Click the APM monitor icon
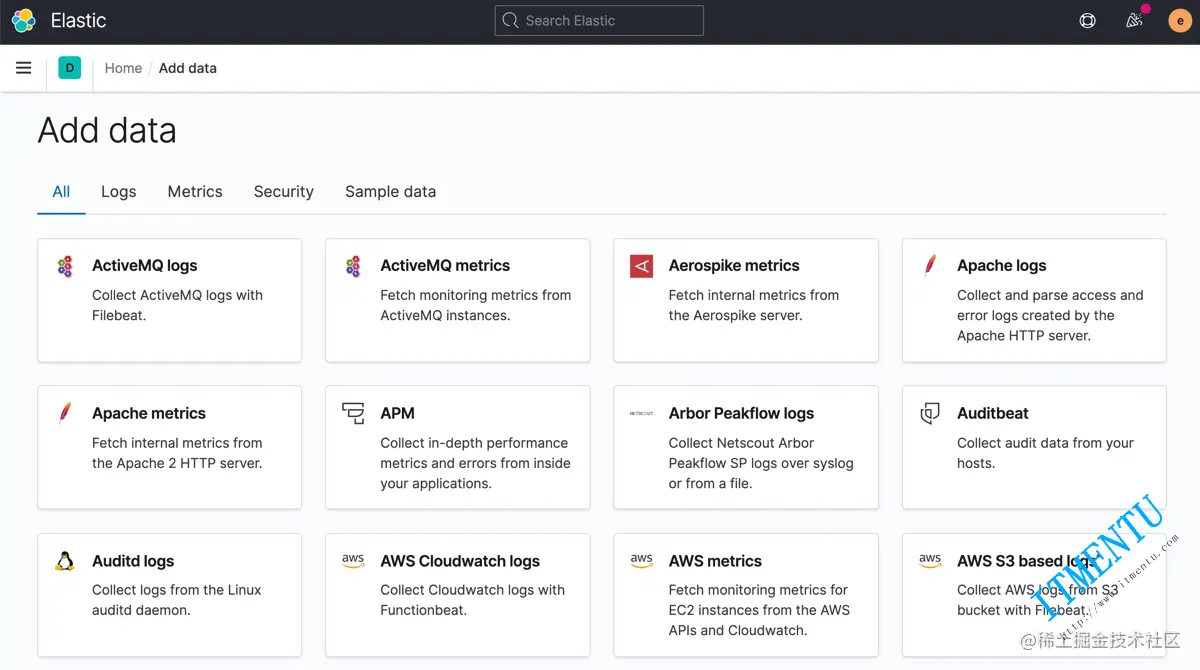This screenshot has width=1200, height=670. (353, 413)
